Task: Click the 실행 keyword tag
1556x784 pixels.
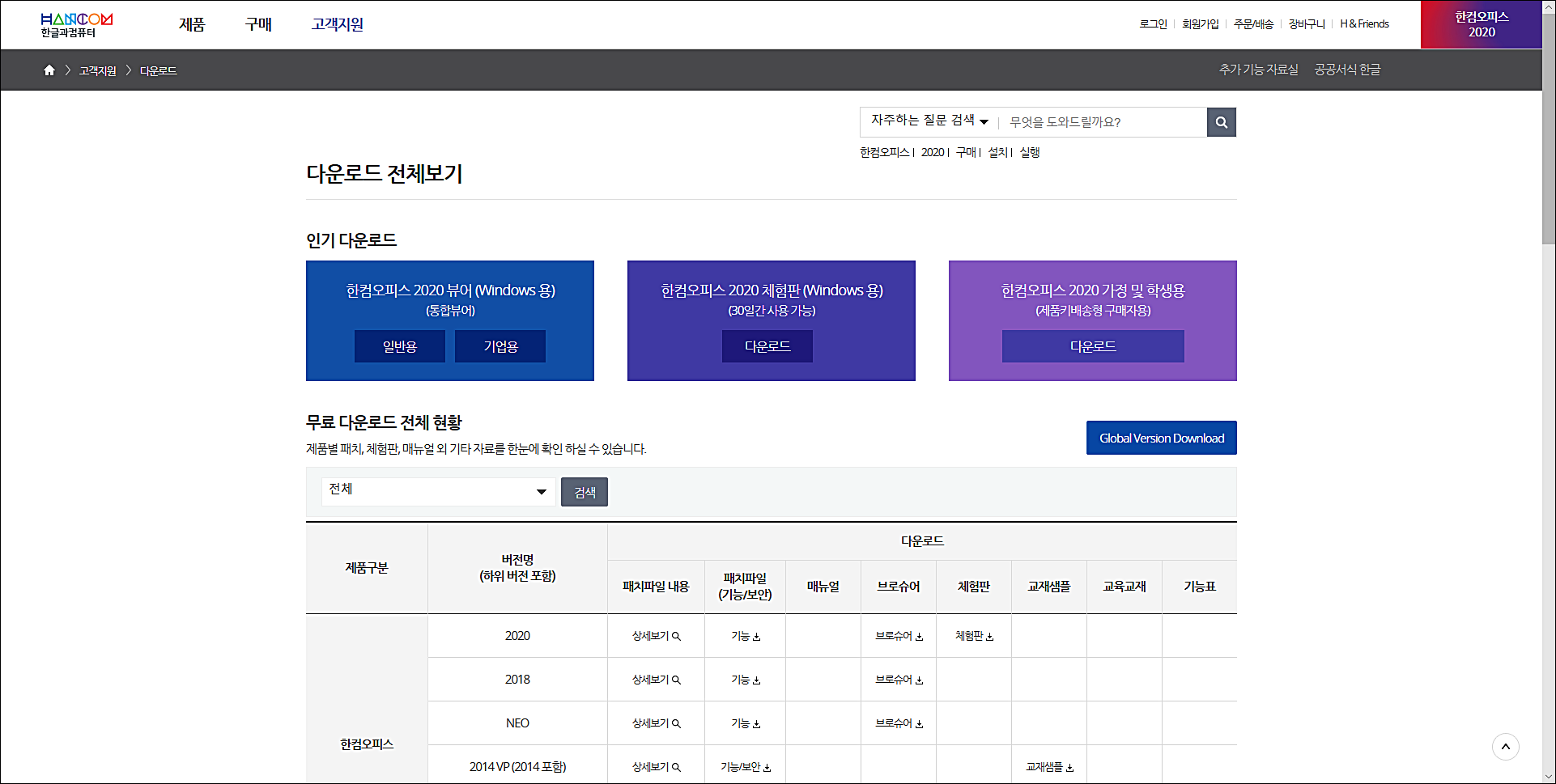Action: 1030,152
